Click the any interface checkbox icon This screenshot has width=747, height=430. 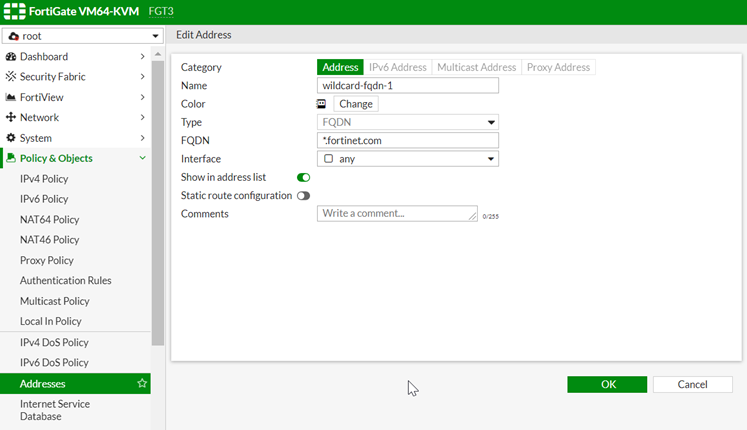[328, 159]
